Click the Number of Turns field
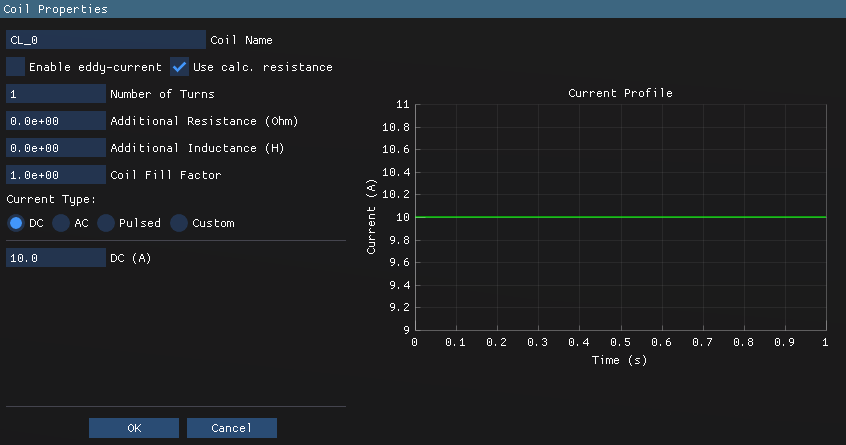846x445 pixels. pos(56,94)
